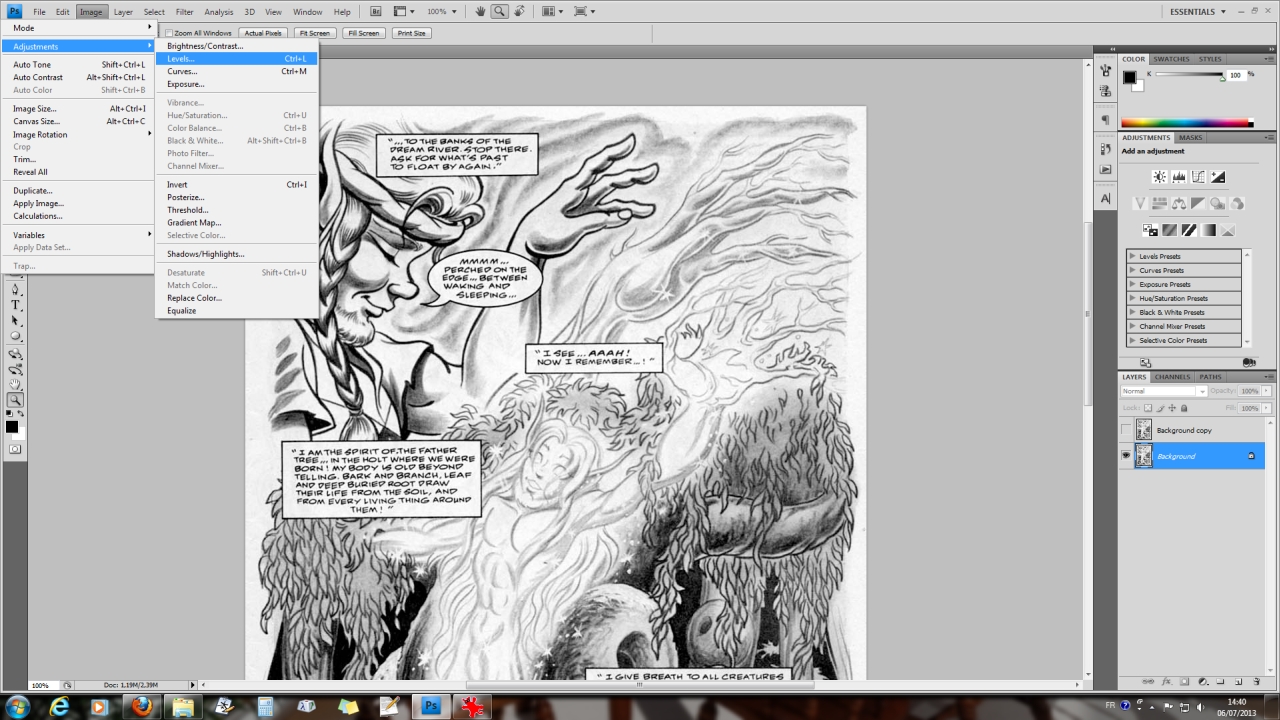Switch to the Channels tab

pos(1172,377)
